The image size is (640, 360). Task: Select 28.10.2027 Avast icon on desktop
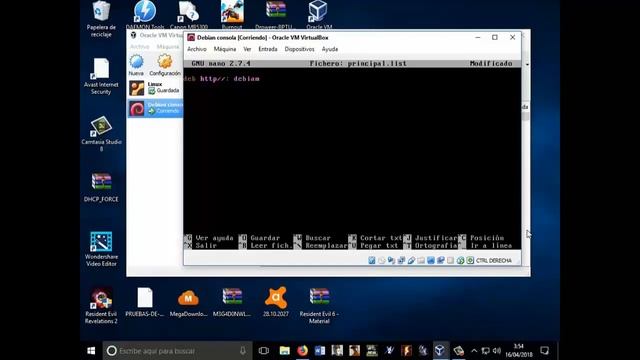276,302
